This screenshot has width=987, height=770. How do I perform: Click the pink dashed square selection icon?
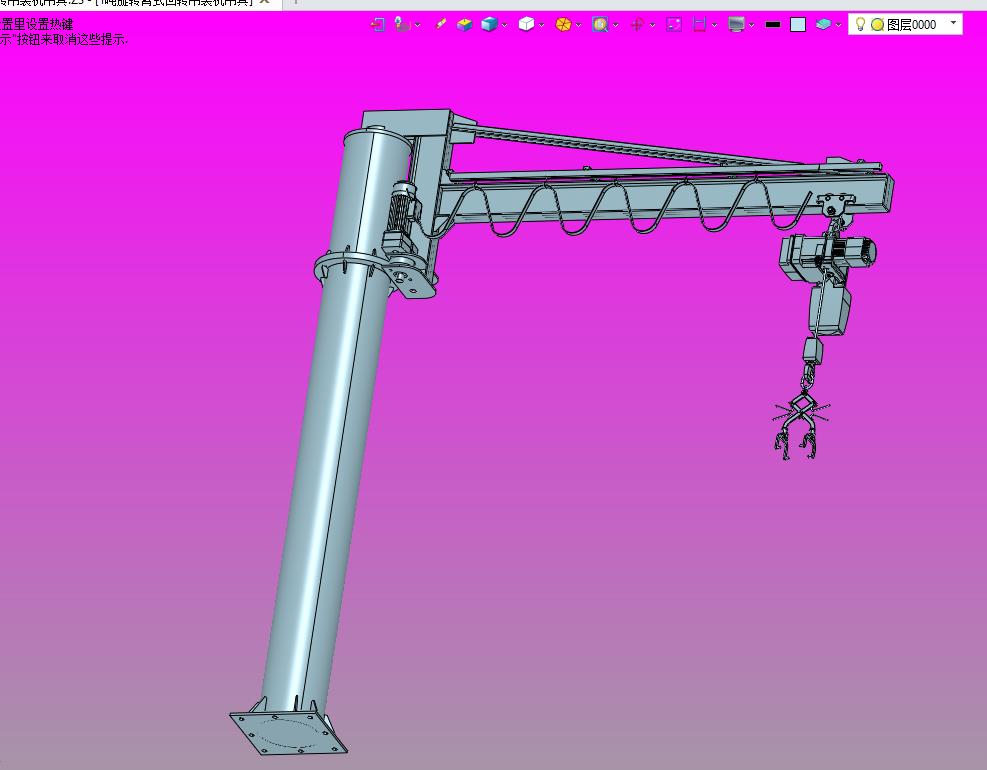674,25
